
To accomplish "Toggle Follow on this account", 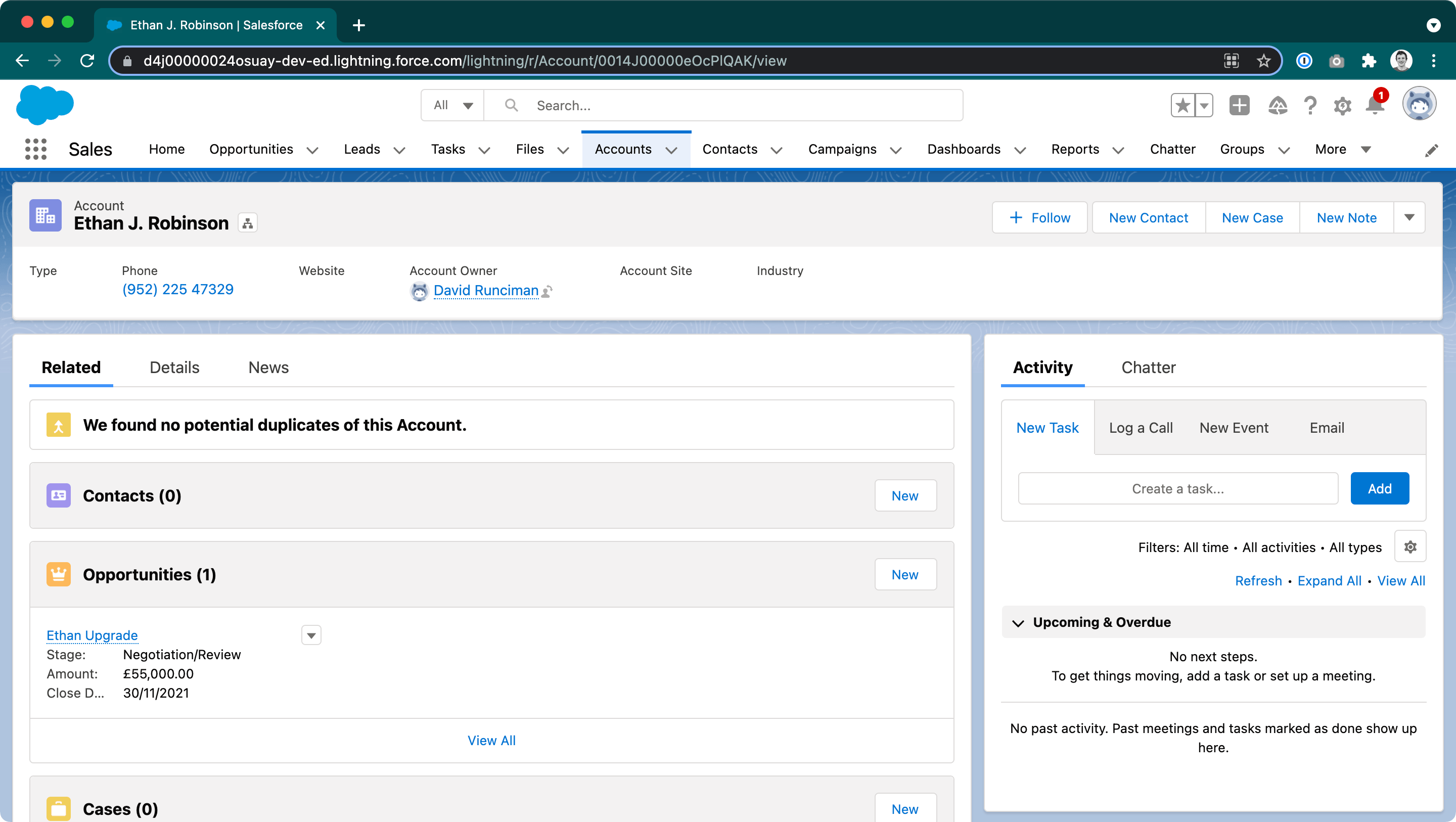I will [1039, 218].
